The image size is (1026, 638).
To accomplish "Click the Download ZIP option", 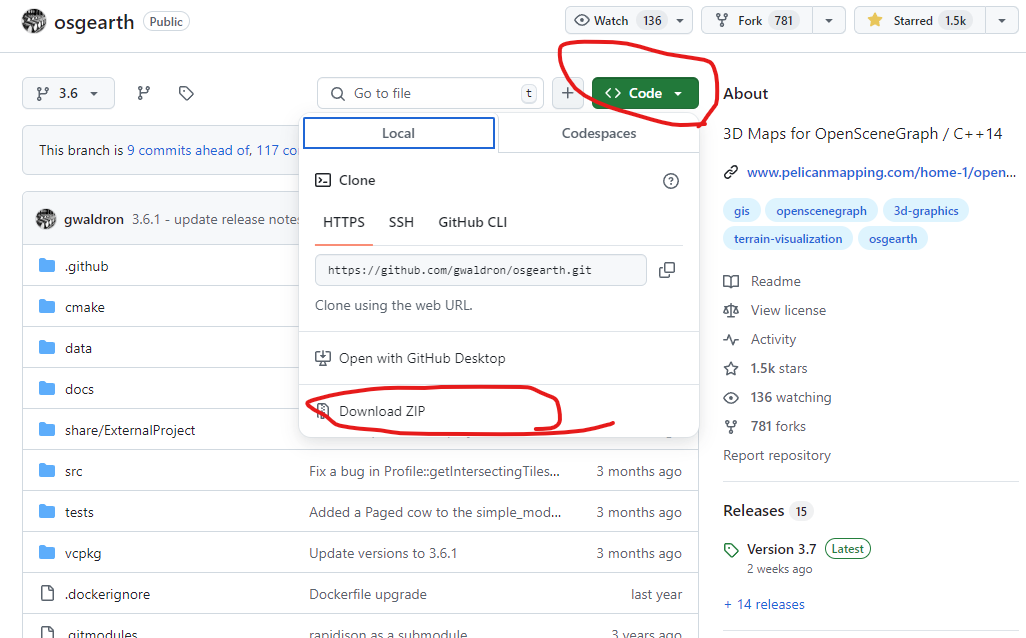I will click(x=381, y=411).
